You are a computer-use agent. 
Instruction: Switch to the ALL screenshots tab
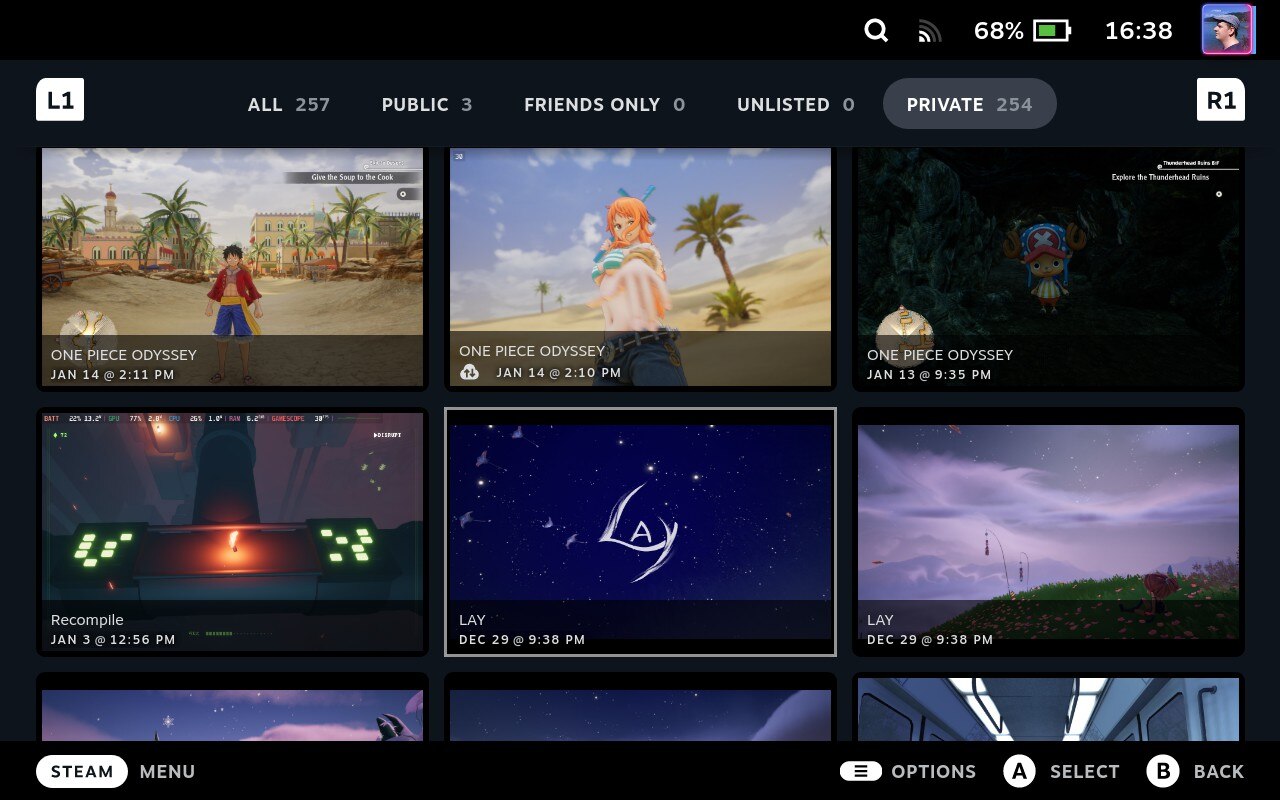coord(288,104)
